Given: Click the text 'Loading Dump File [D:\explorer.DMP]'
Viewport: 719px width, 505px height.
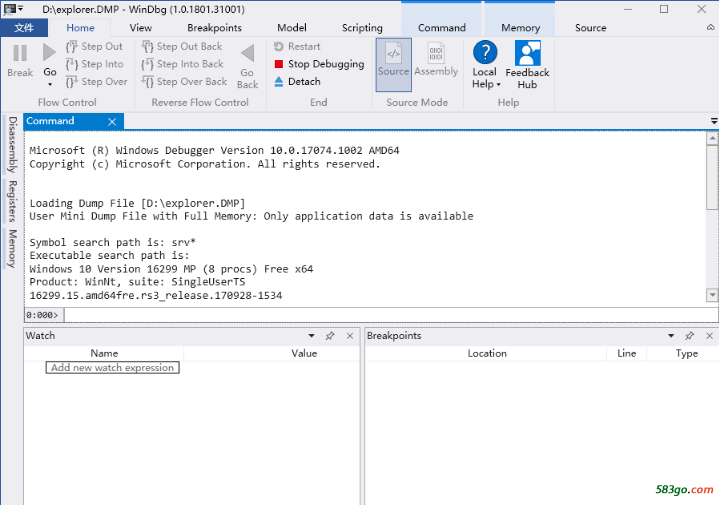Looking at the screenshot, I should click(x=138, y=203).
